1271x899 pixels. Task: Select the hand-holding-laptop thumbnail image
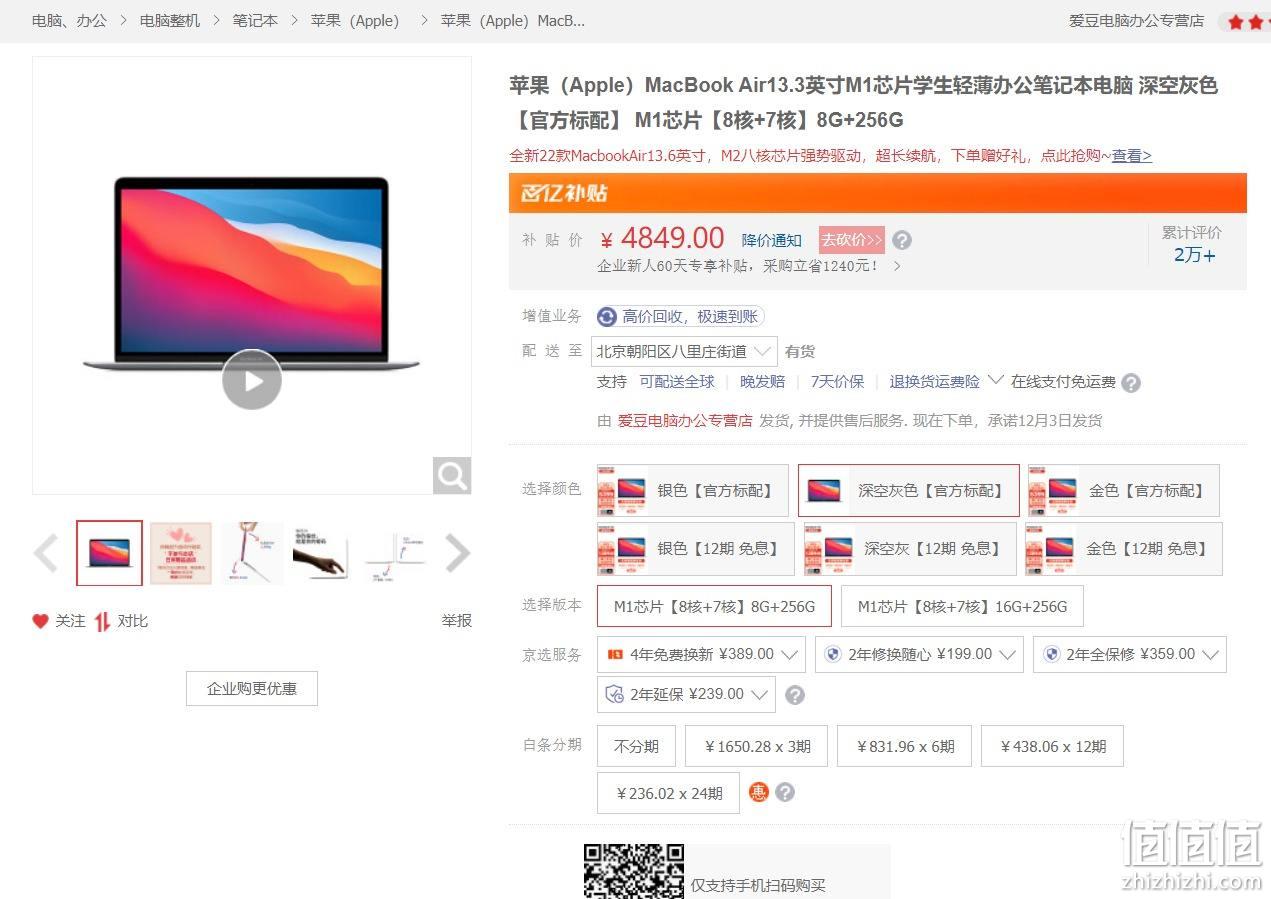(319, 553)
